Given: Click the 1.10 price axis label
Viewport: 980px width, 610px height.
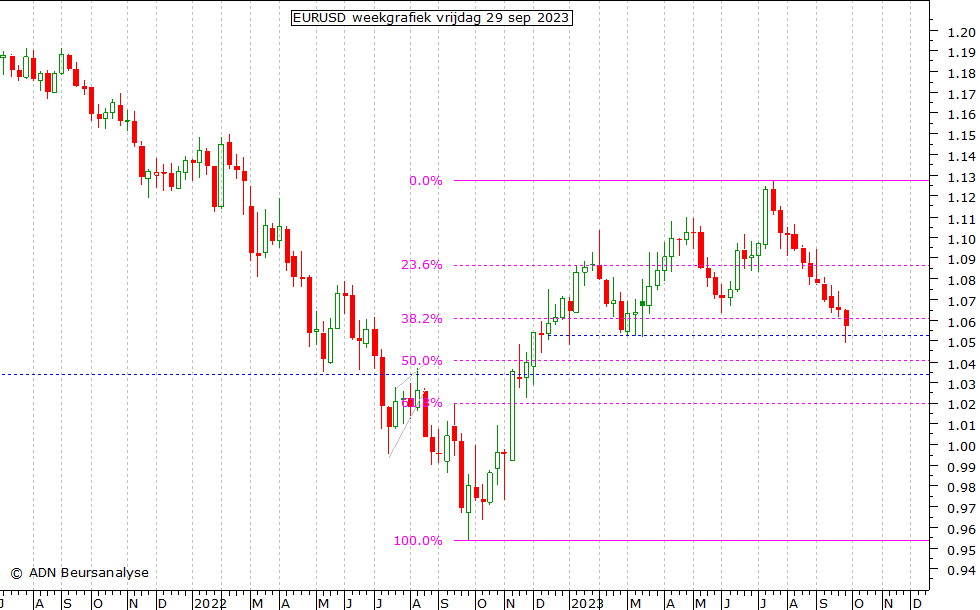Looking at the screenshot, I should [x=961, y=239].
